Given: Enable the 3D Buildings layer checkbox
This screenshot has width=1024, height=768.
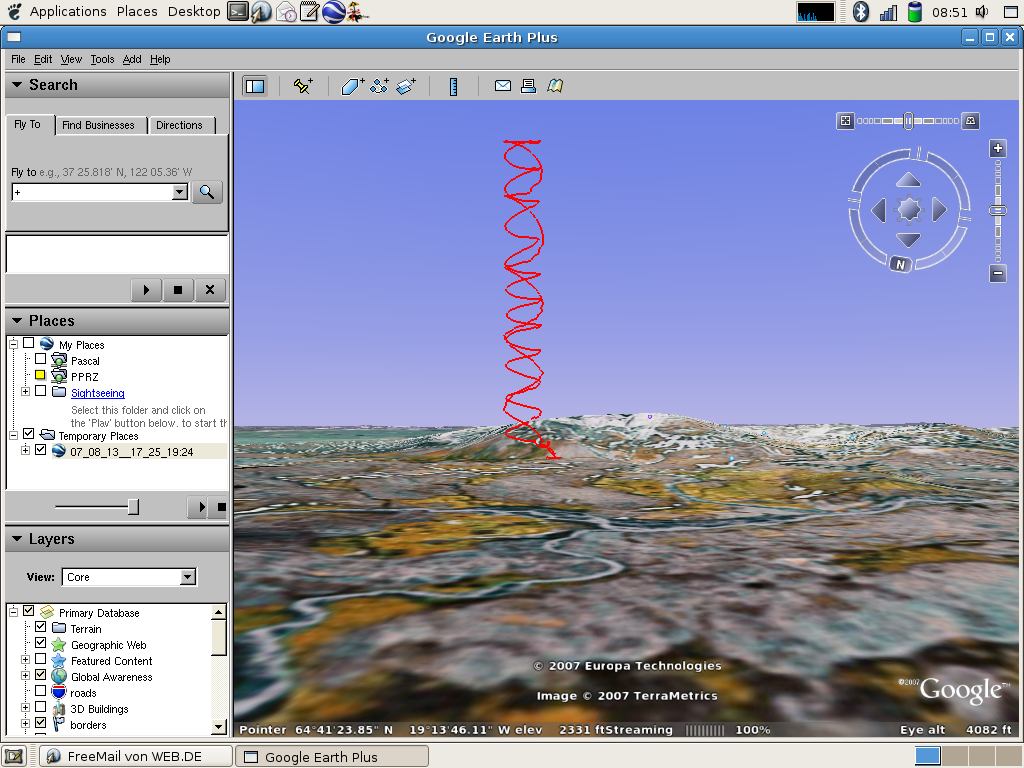Looking at the screenshot, I should 40,707.
